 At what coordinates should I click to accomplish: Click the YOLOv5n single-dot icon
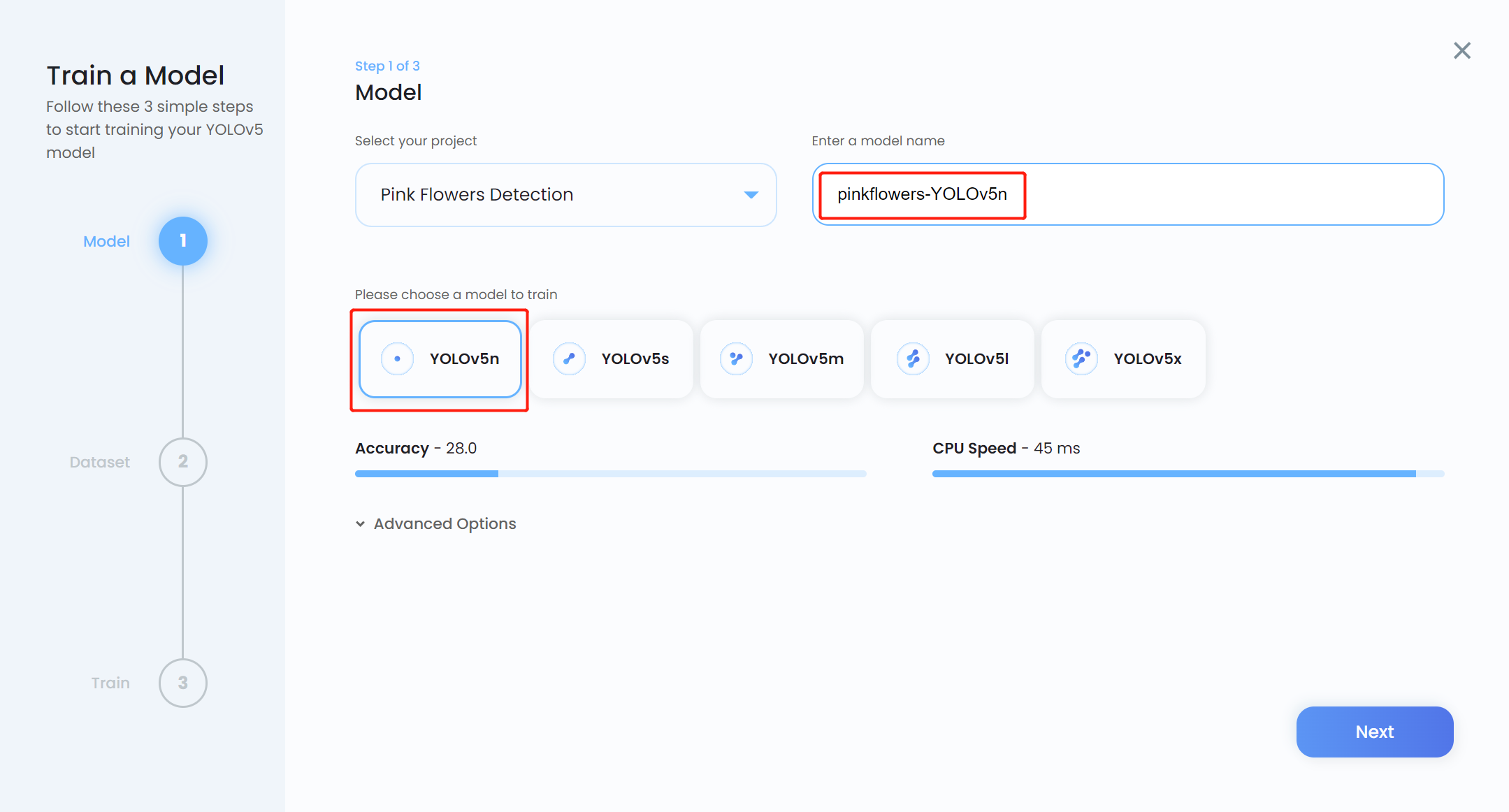point(397,359)
